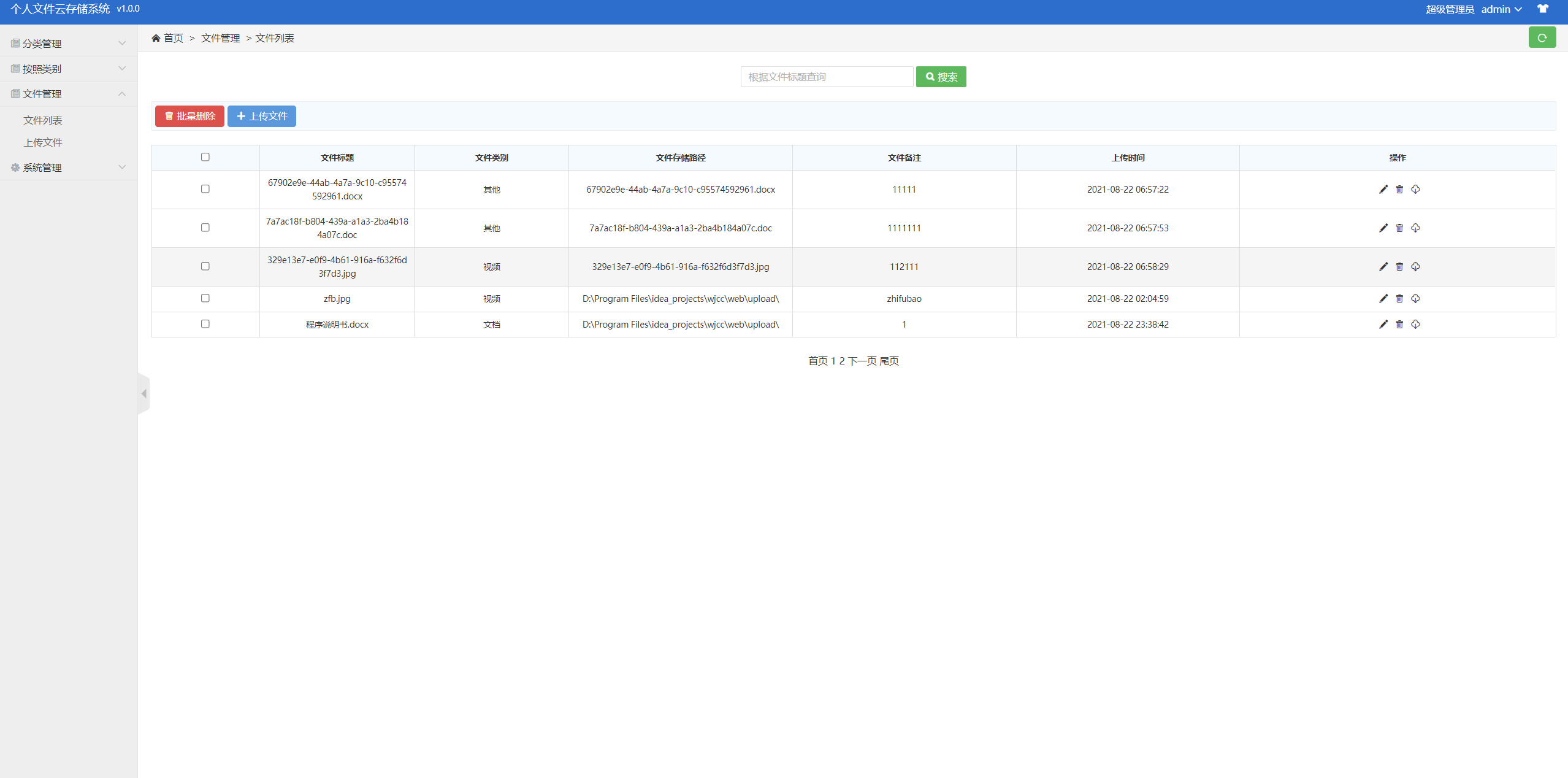This screenshot has width=1568, height=778.
Task: Click 下一页 in pagination
Action: pos(862,361)
